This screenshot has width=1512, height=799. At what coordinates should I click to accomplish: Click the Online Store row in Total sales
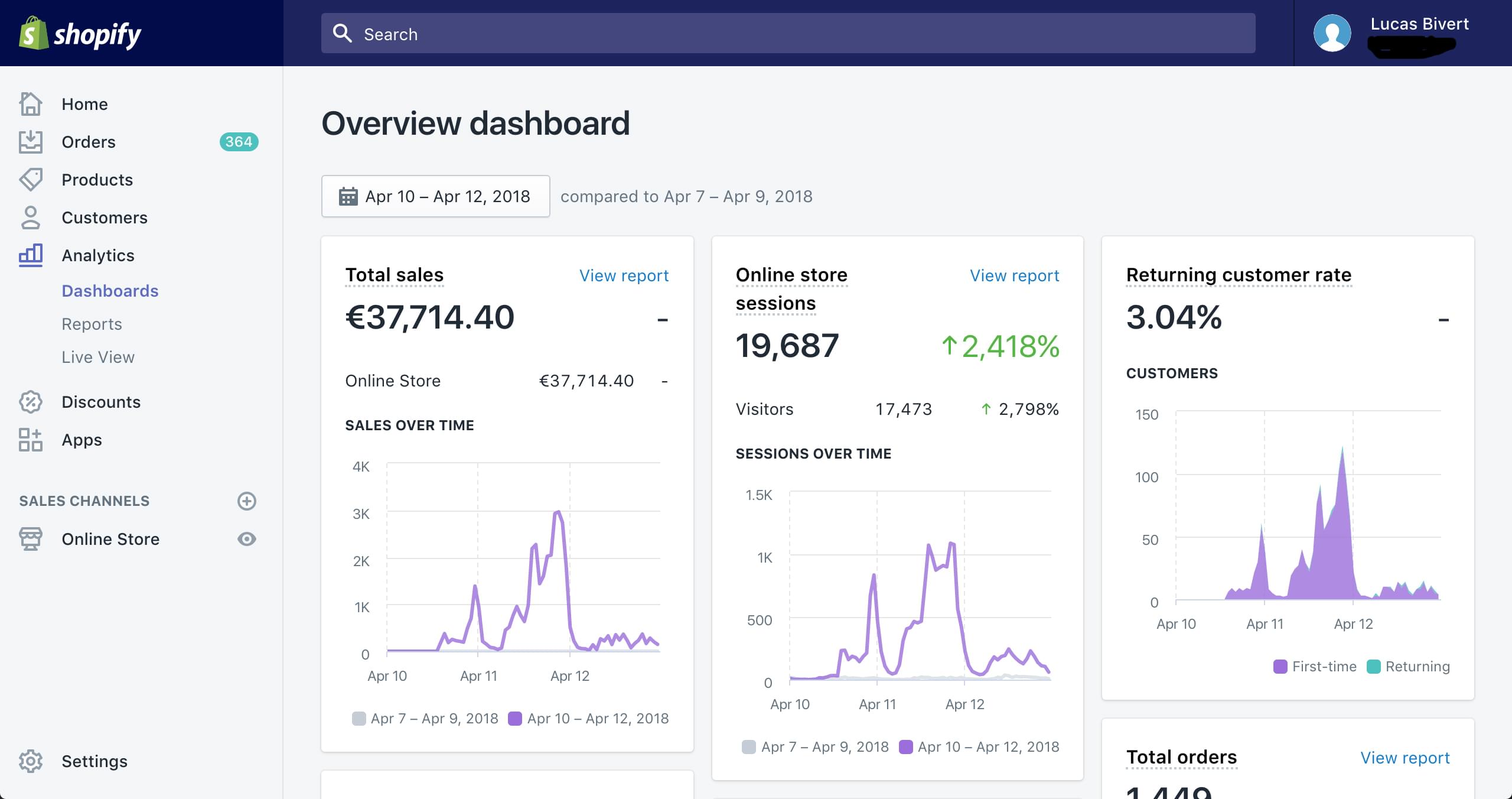click(507, 381)
